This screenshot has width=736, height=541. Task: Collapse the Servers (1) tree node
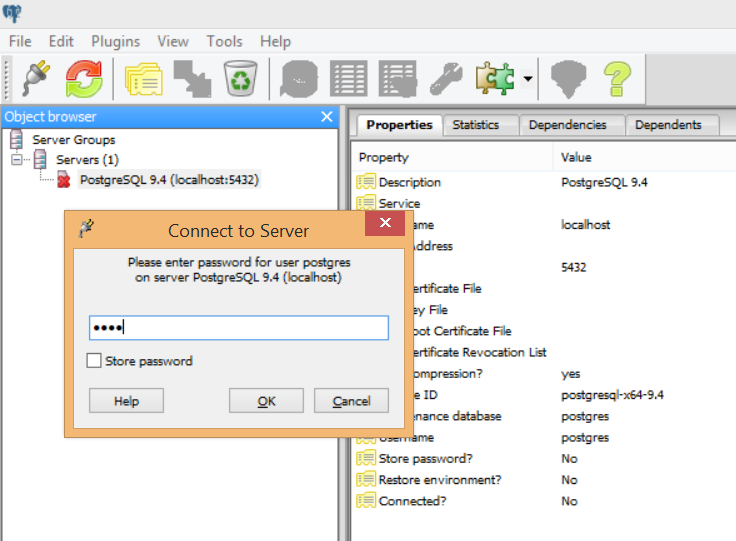click(x=16, y=160)
